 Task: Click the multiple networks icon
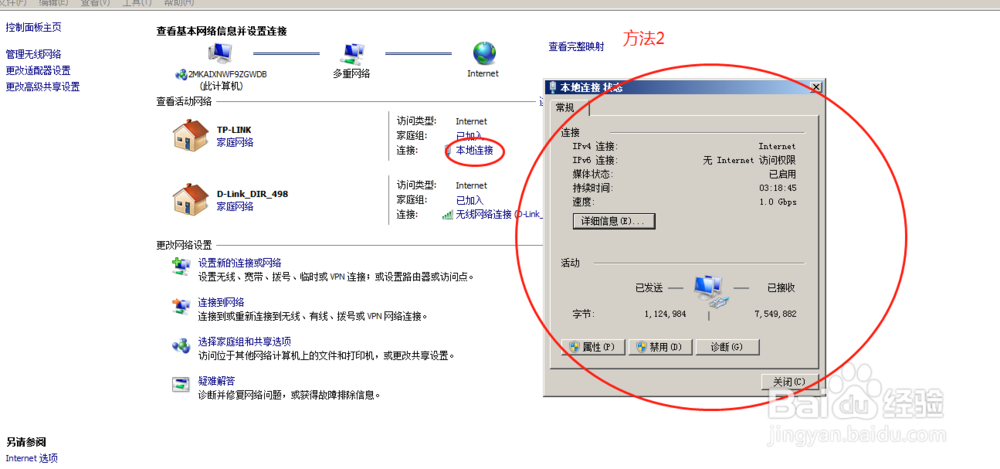point(352,54)
